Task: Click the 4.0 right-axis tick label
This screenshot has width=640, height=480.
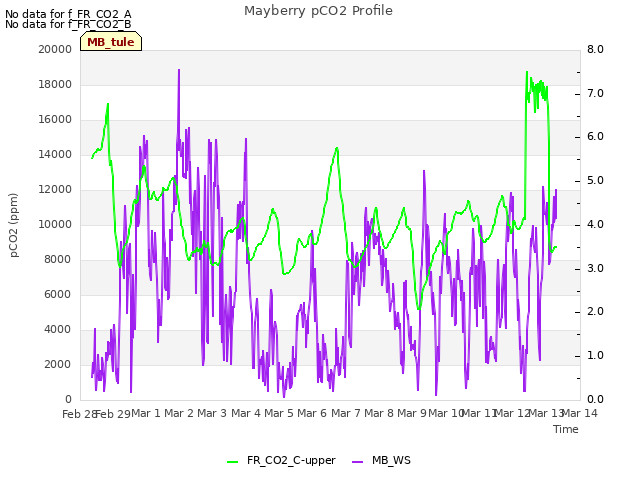Action: coord(595,224)
